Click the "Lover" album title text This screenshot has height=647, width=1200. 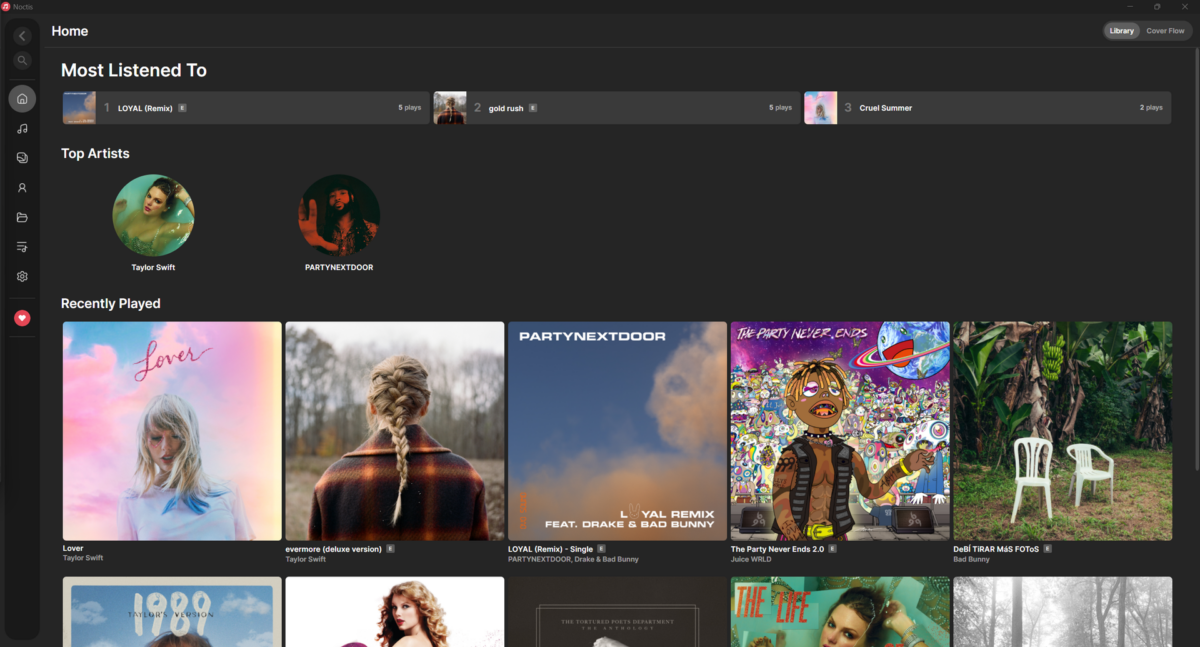coord(73,549)
